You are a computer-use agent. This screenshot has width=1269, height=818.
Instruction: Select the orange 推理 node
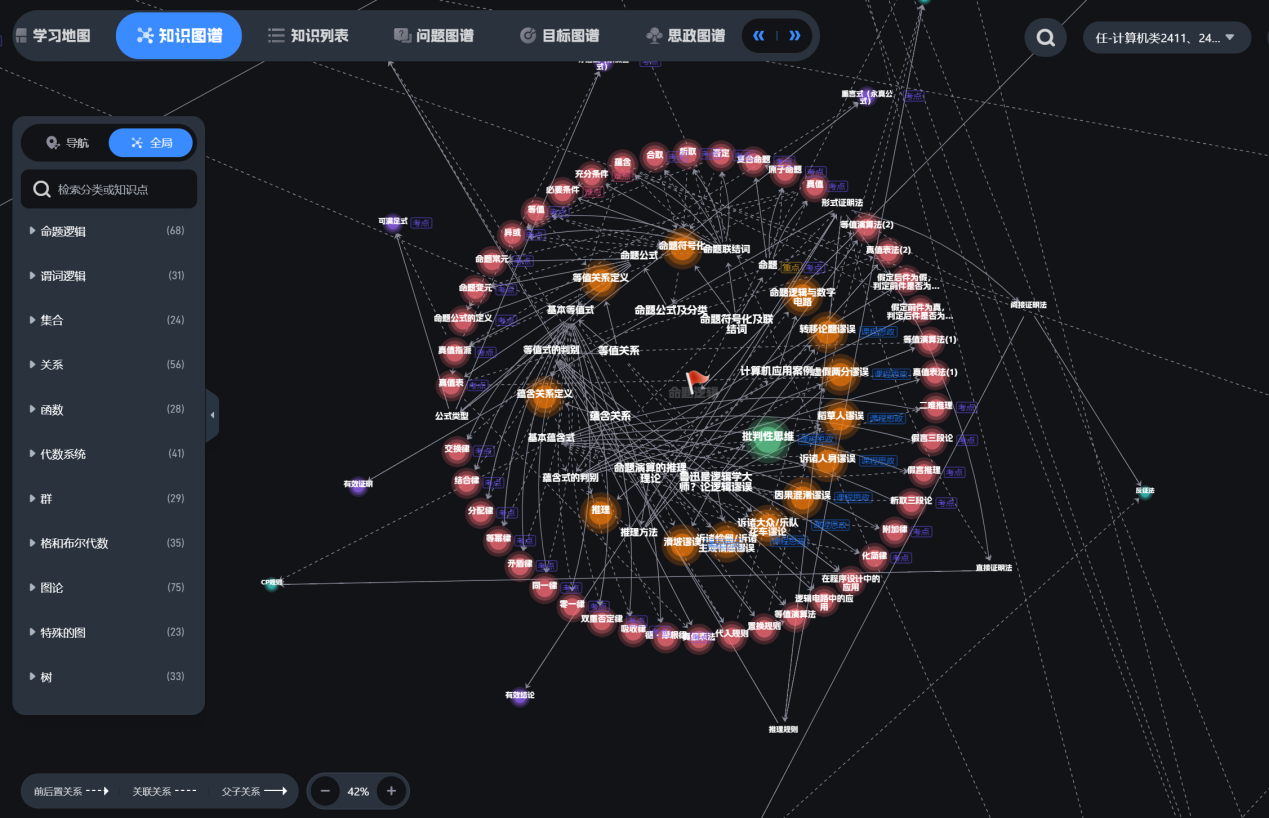click(x=600, y=511)
